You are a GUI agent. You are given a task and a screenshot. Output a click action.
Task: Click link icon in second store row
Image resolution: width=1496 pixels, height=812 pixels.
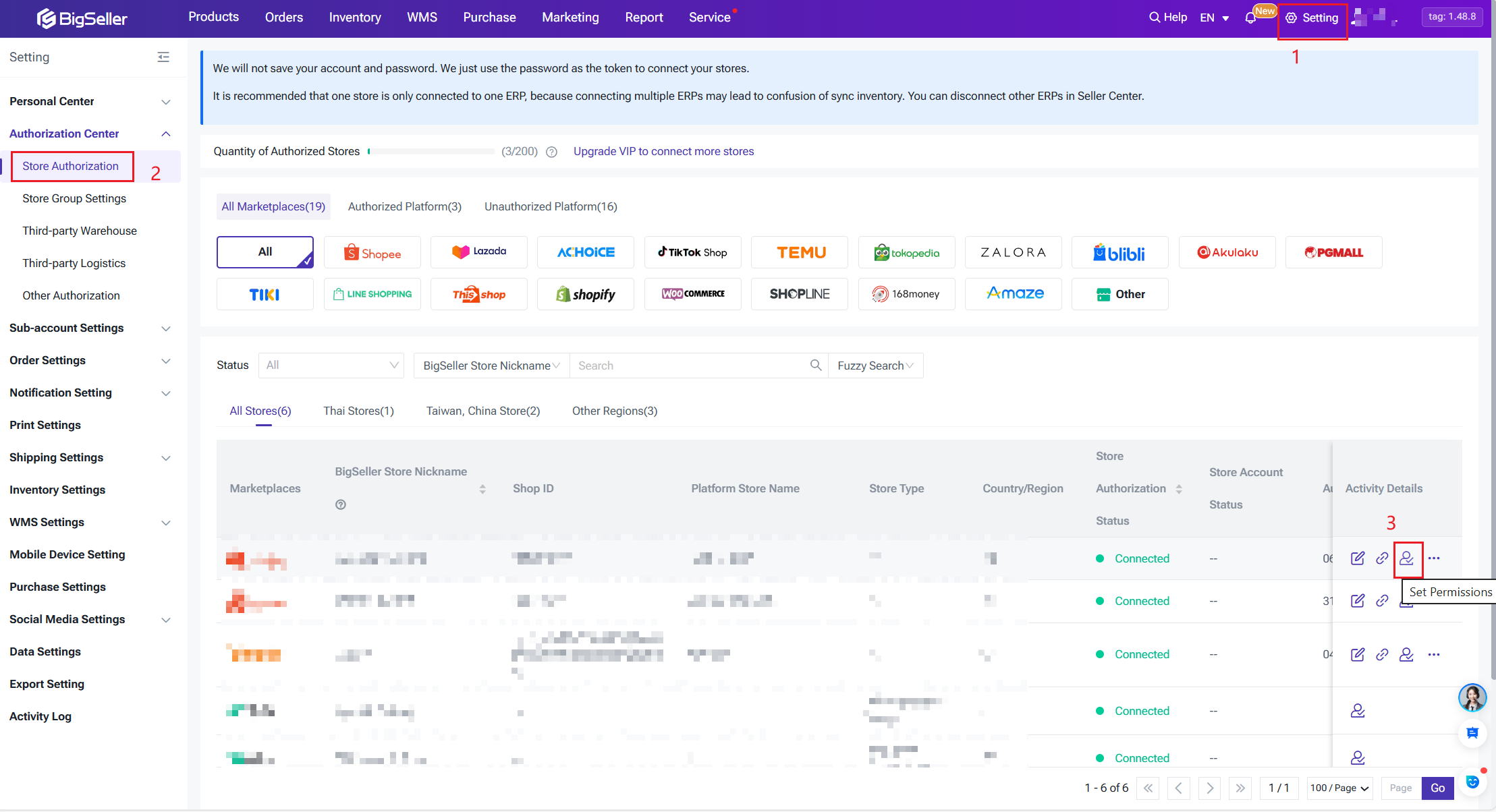coord(1382,601)
